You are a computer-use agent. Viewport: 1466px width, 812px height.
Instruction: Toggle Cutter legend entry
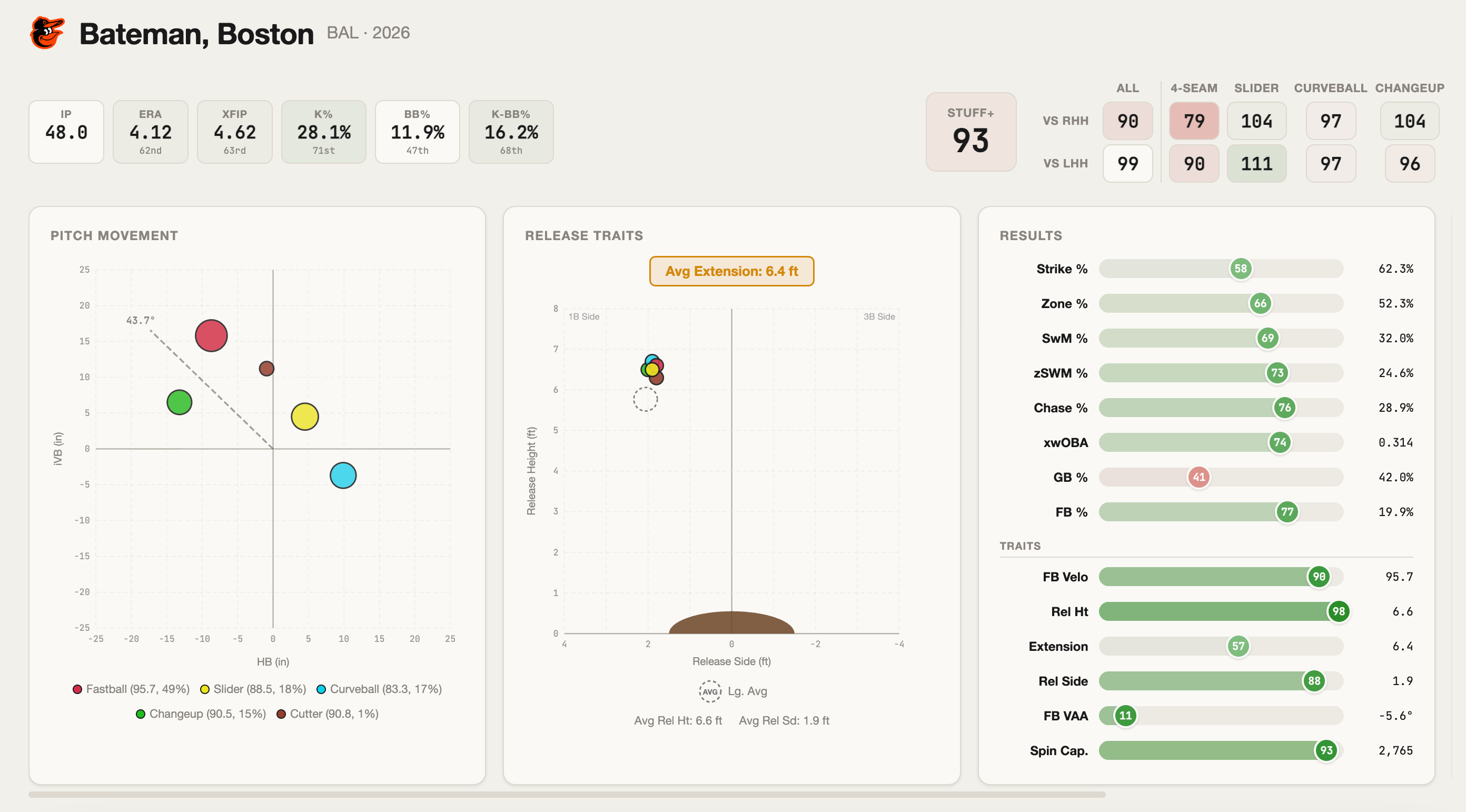[328, 714]
